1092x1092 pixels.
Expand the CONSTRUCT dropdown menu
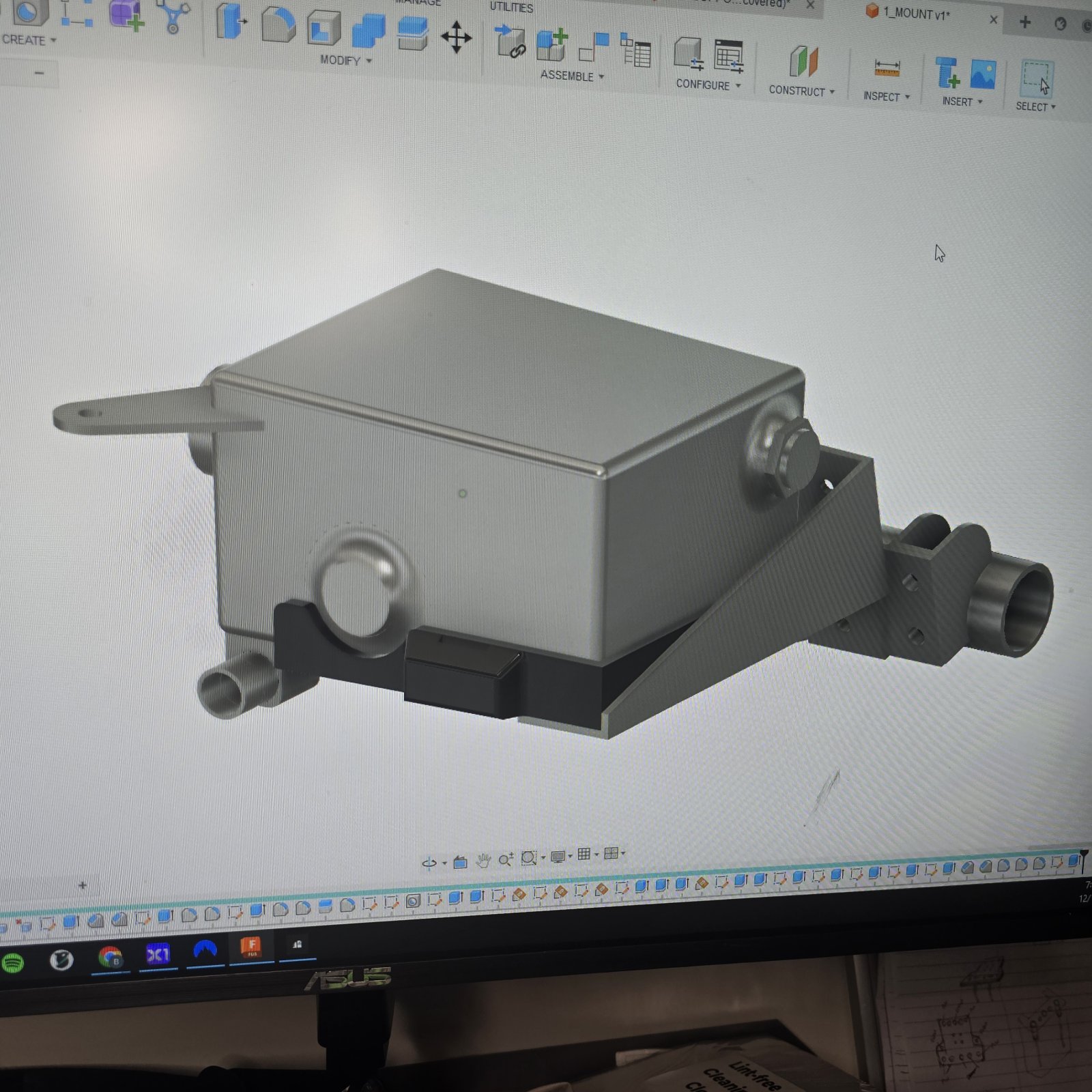point(801,90)
